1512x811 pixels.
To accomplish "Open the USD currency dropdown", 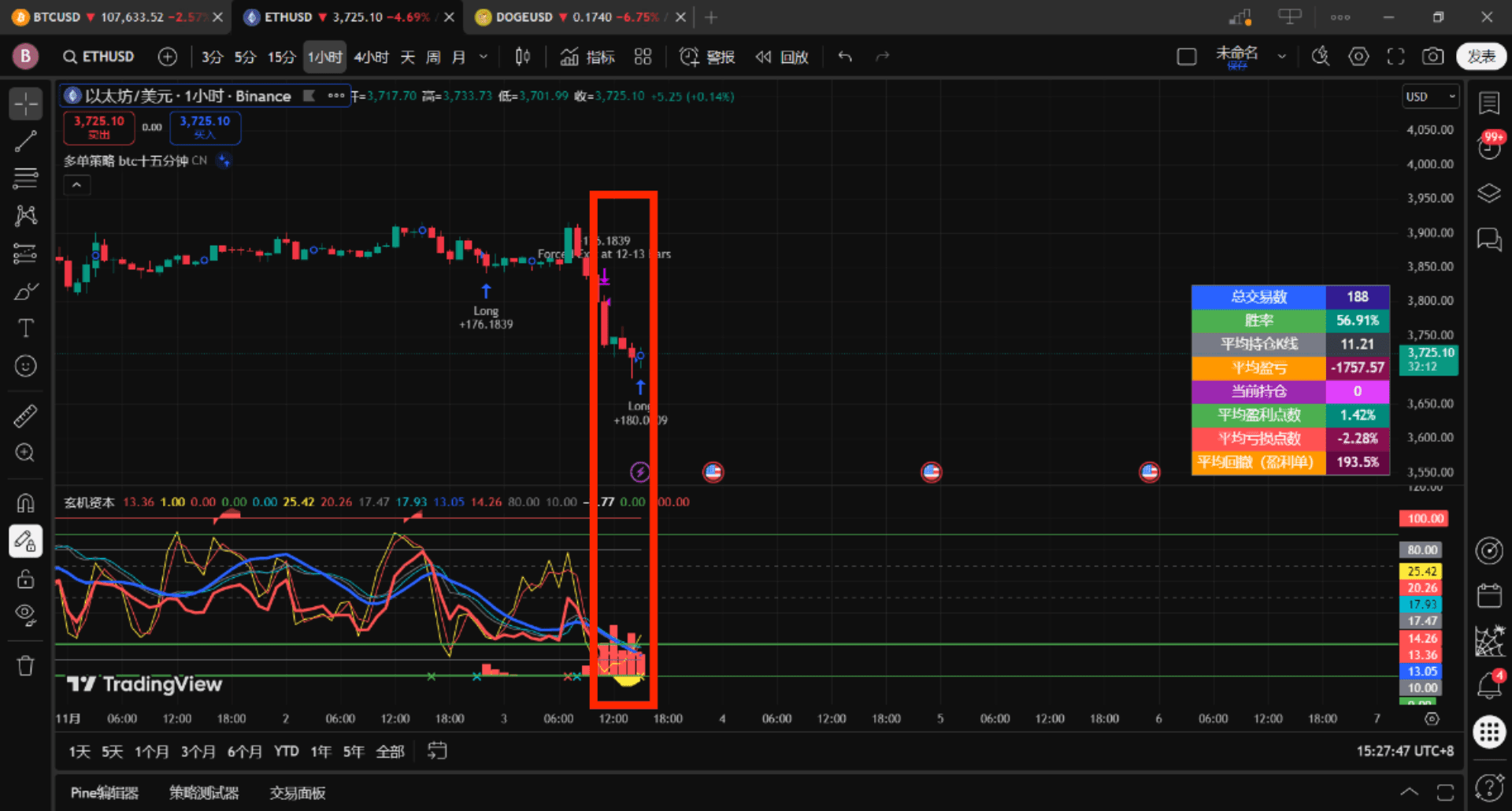I will tap(1429, 97).
